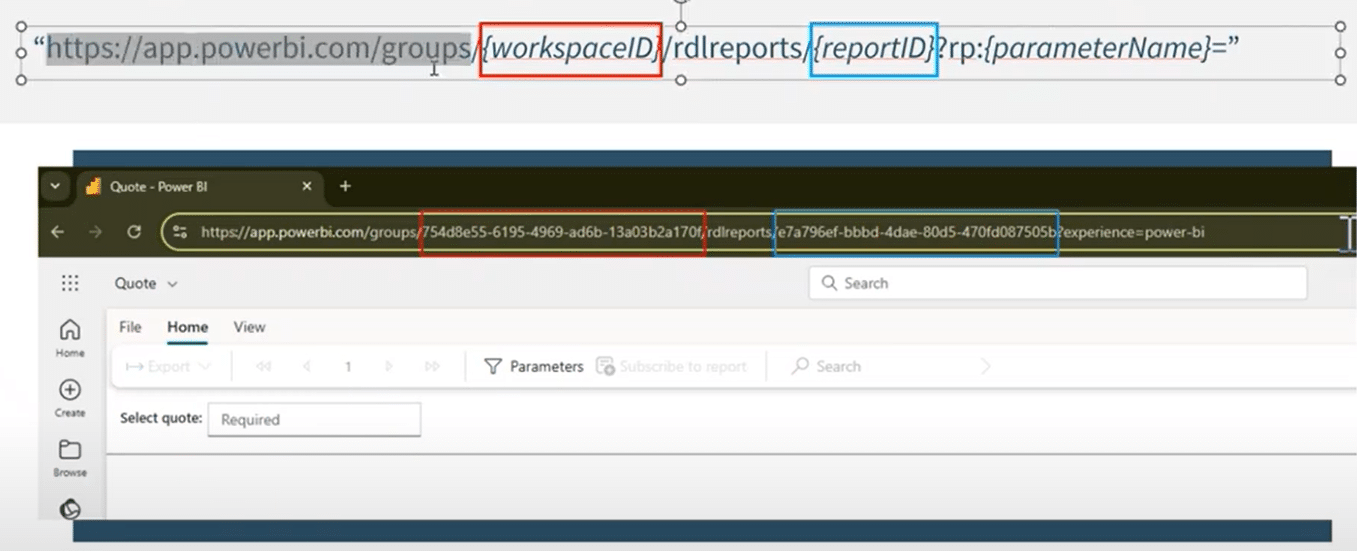Close the Quote - Power BI tab
Screen dimensions: 1357x551
pyautogui.click(x=307, y=187)
